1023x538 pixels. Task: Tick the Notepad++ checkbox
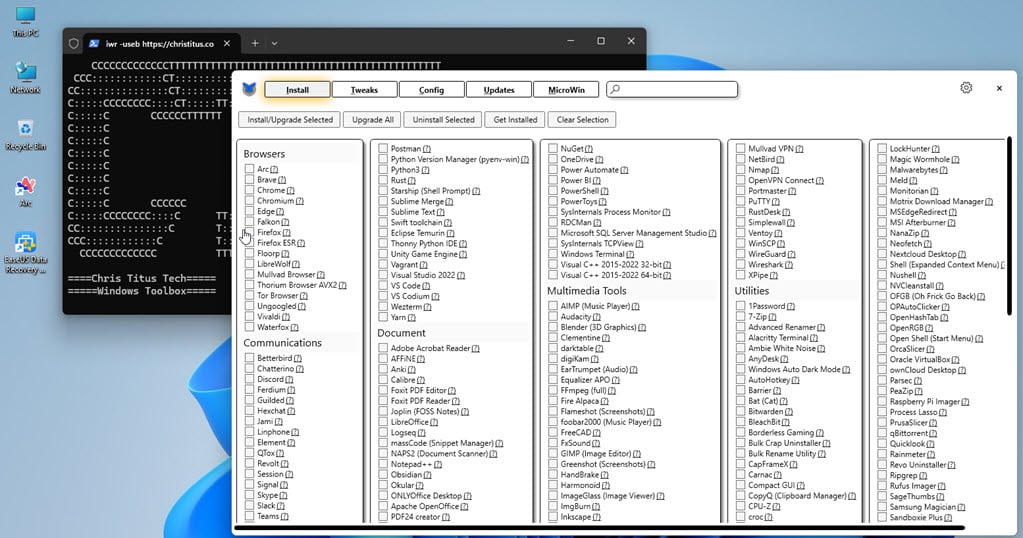[383, 464]
